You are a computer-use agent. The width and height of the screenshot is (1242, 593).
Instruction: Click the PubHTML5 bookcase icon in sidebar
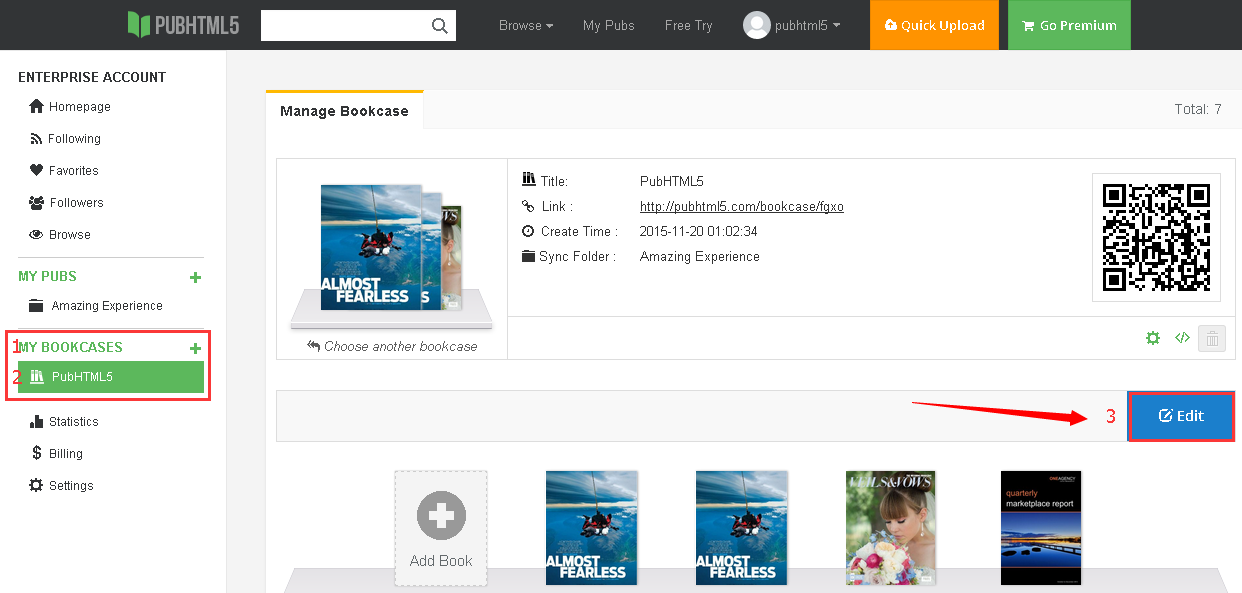[x=38, y=377]
